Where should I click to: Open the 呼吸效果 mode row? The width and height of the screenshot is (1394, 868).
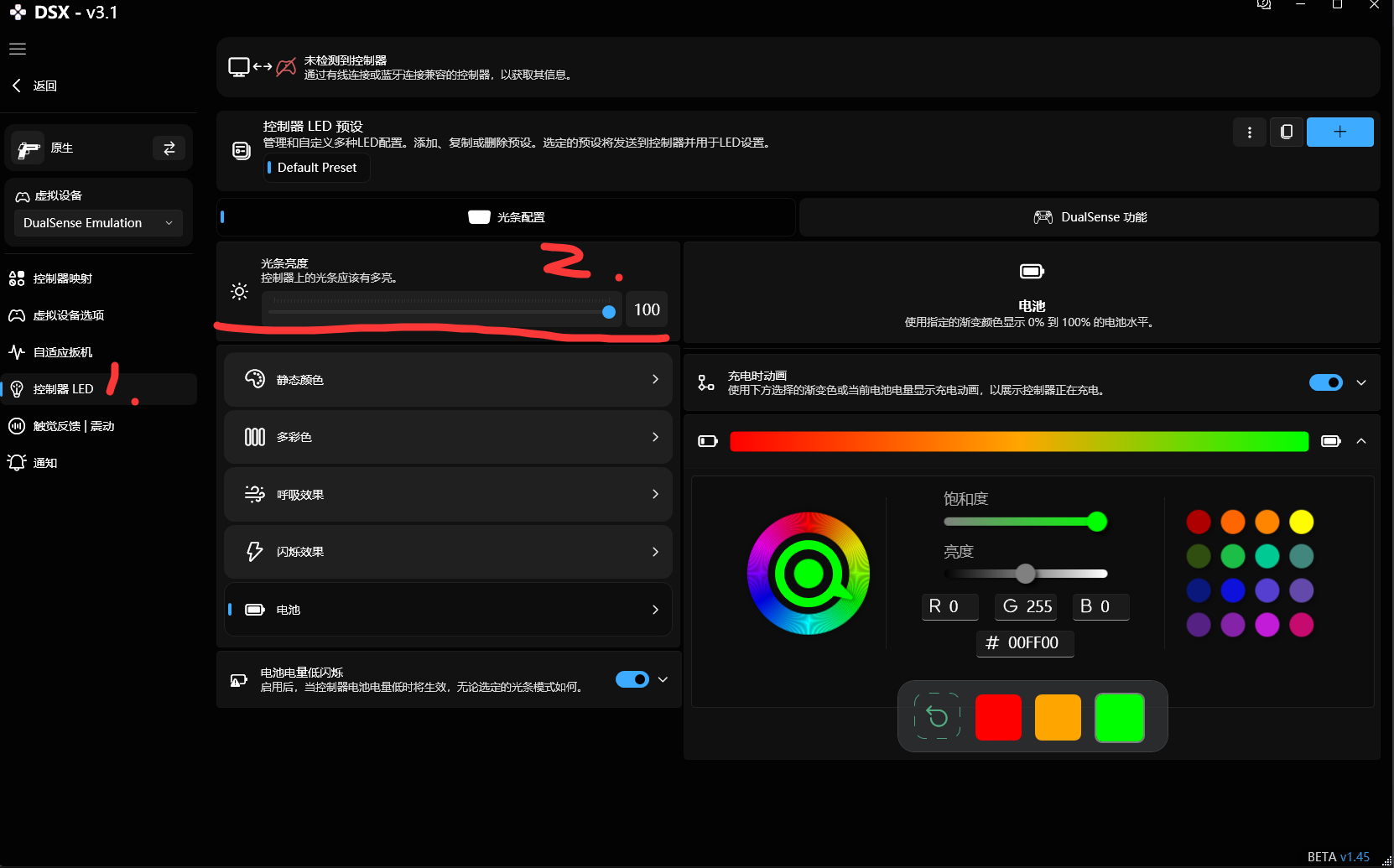(x=448, y=495)
